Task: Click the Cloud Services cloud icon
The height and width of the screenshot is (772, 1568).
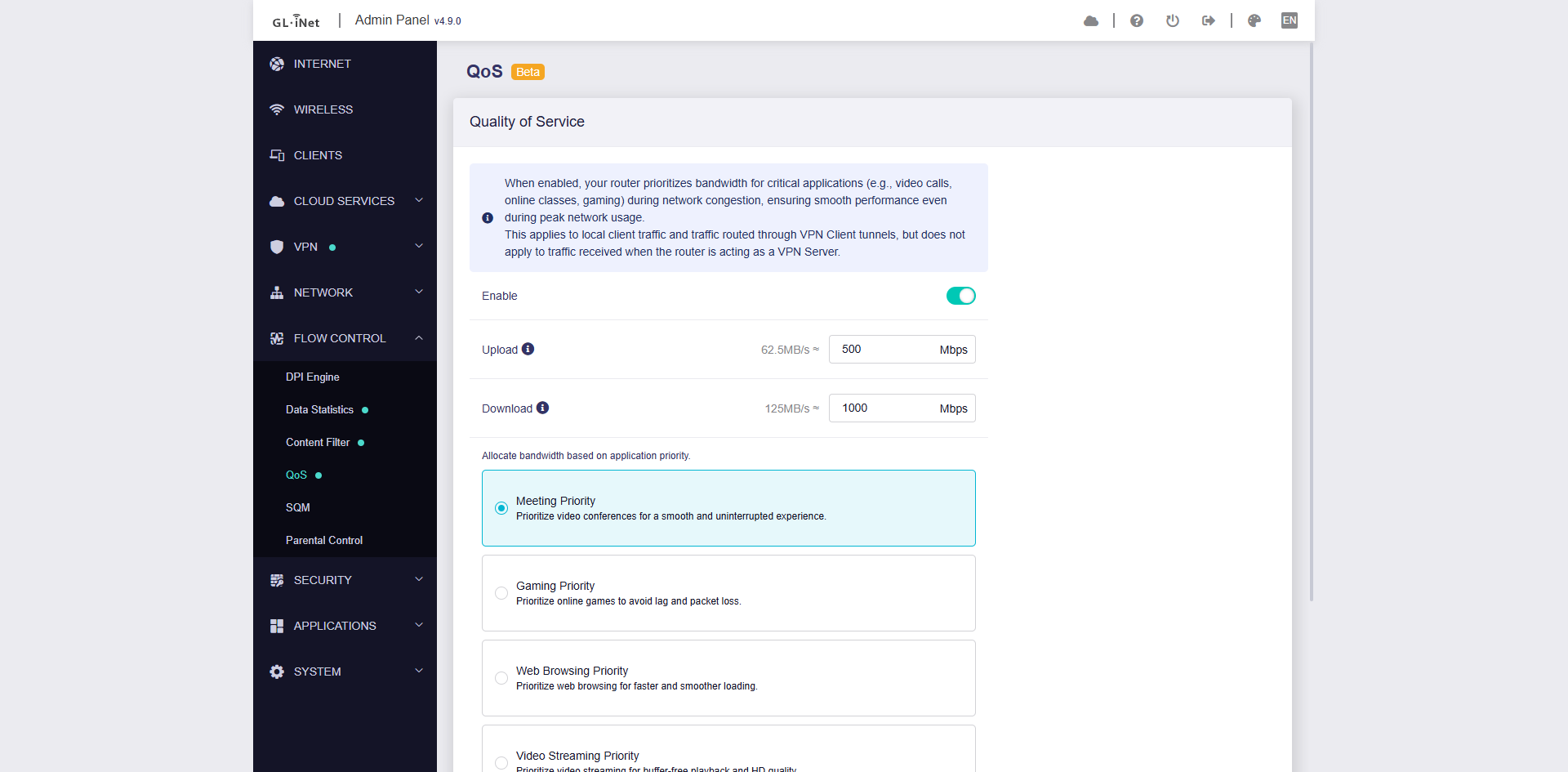Action: pos(277,201)
